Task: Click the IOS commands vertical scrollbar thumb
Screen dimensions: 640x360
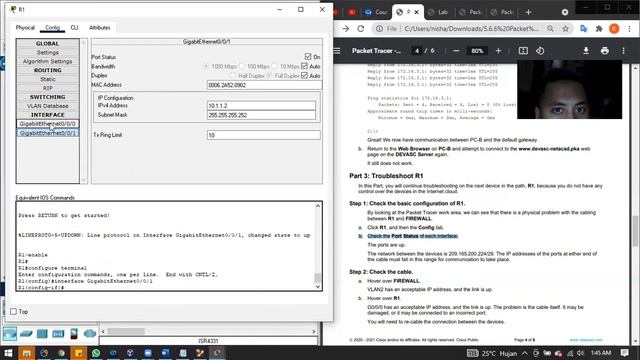Action: tap(318, 278)
